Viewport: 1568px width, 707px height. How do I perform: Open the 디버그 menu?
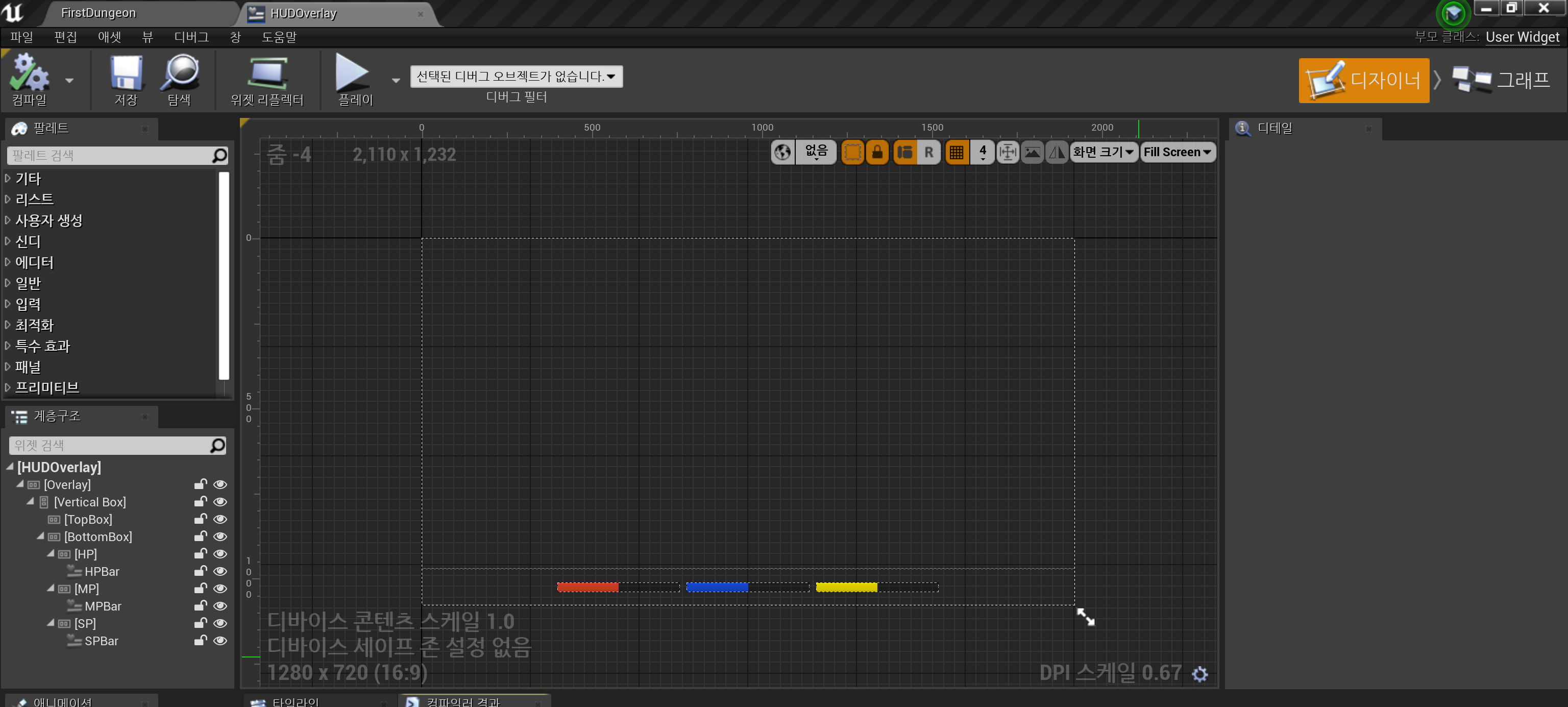click(x=190, y=37)
